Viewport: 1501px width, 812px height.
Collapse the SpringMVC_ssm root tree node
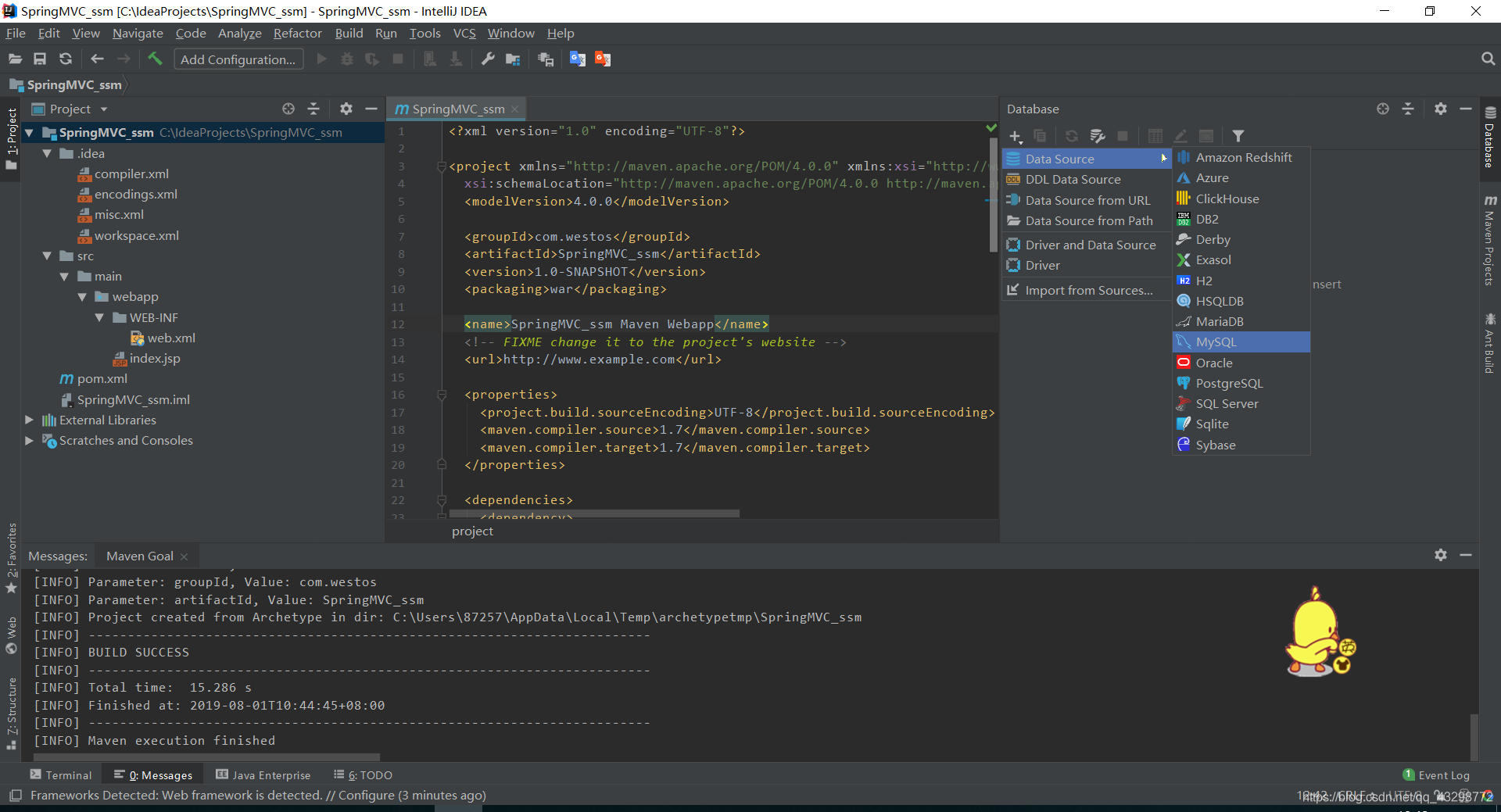point(29,133)
